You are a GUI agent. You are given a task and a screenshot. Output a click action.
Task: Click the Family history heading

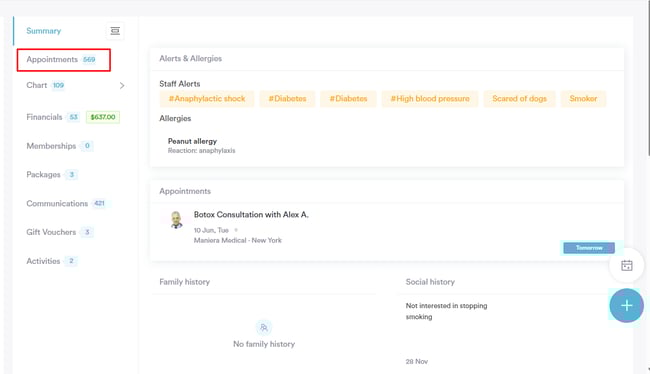point(184,282)
